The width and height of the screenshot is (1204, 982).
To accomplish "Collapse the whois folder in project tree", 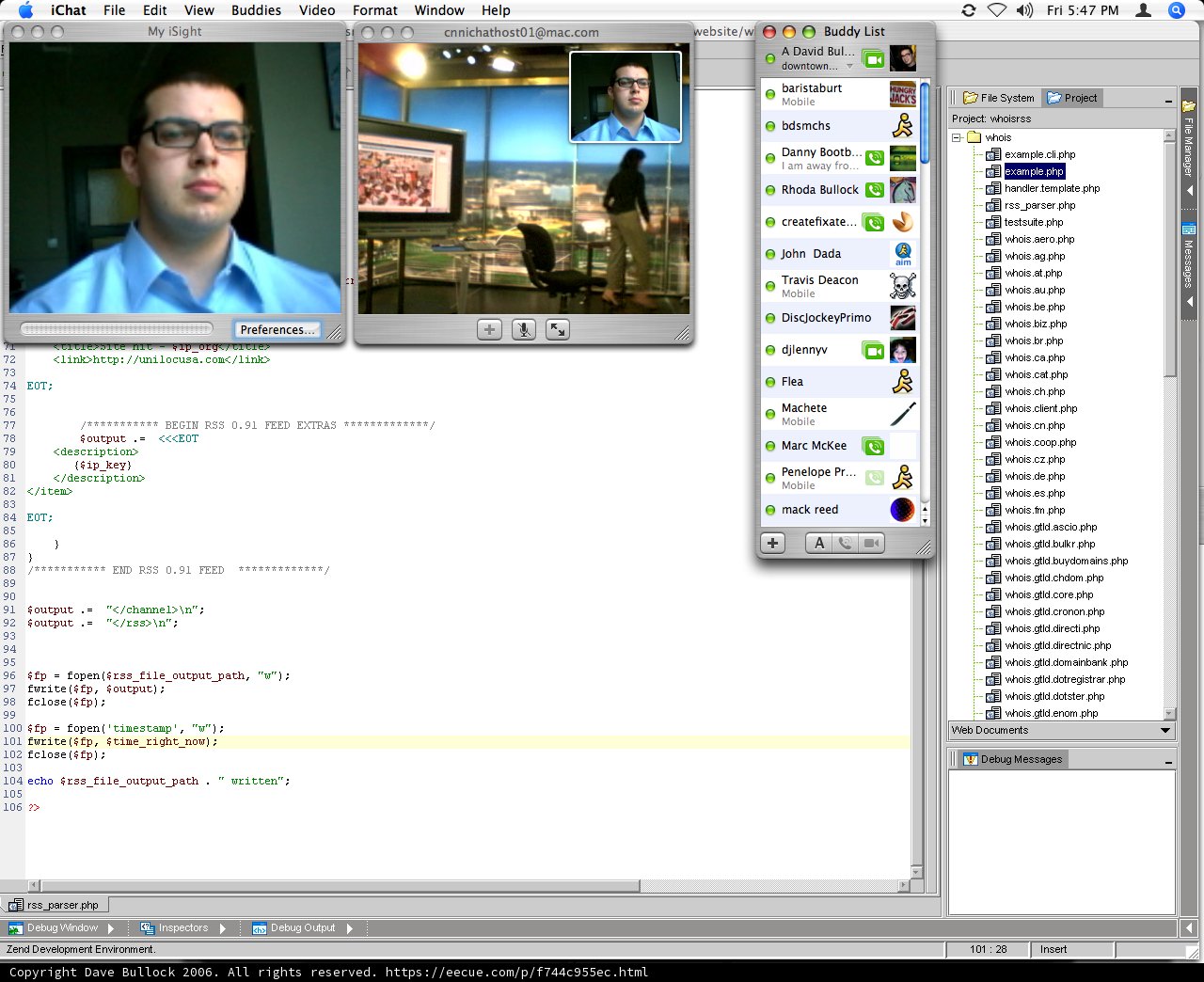I will click(x=956, y=137).
